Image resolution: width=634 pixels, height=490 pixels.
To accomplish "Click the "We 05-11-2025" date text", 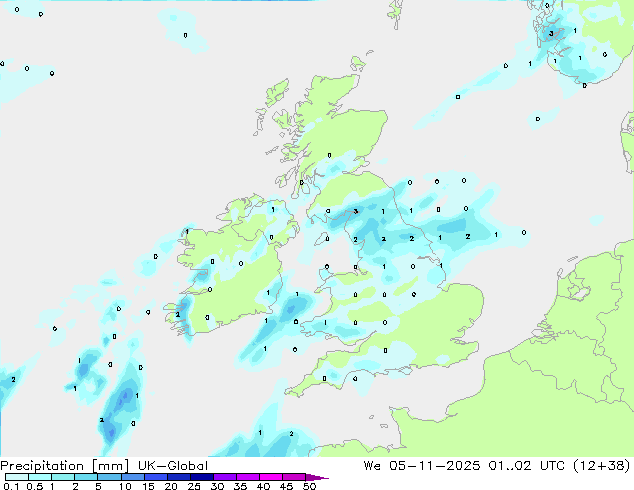I will (x=422, y=466).
